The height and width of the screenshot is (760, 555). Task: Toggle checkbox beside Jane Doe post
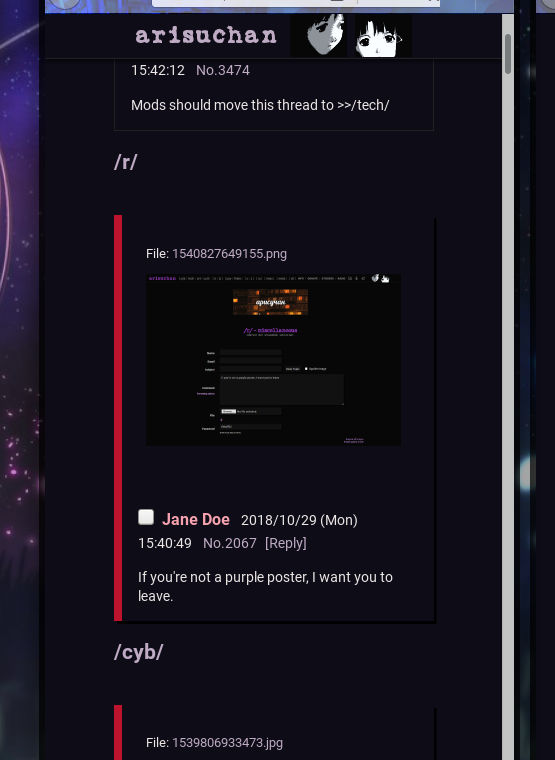146,517
